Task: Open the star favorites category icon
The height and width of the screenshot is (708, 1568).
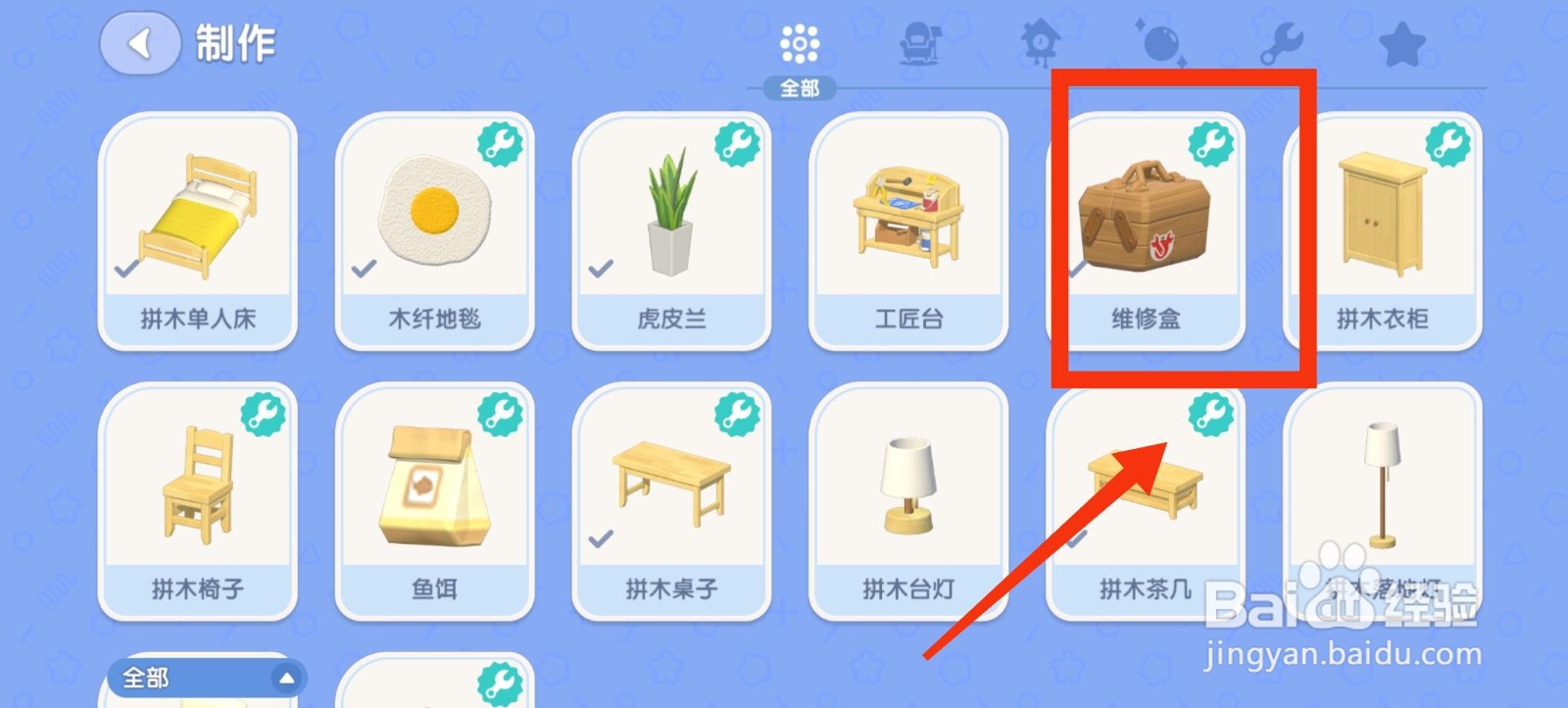Action: [1401, 44]
